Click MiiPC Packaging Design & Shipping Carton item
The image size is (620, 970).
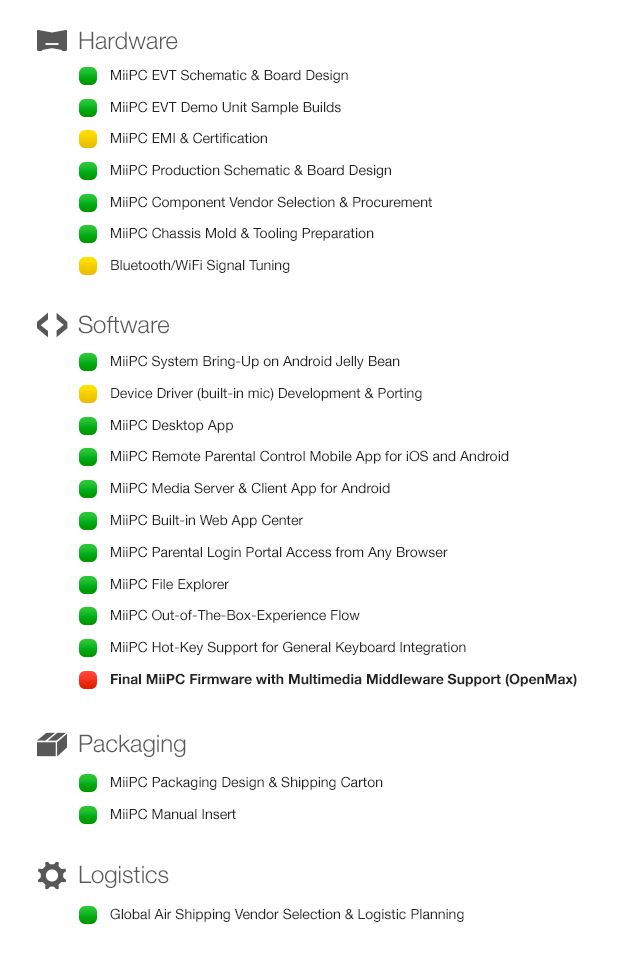tap(246, 783)
